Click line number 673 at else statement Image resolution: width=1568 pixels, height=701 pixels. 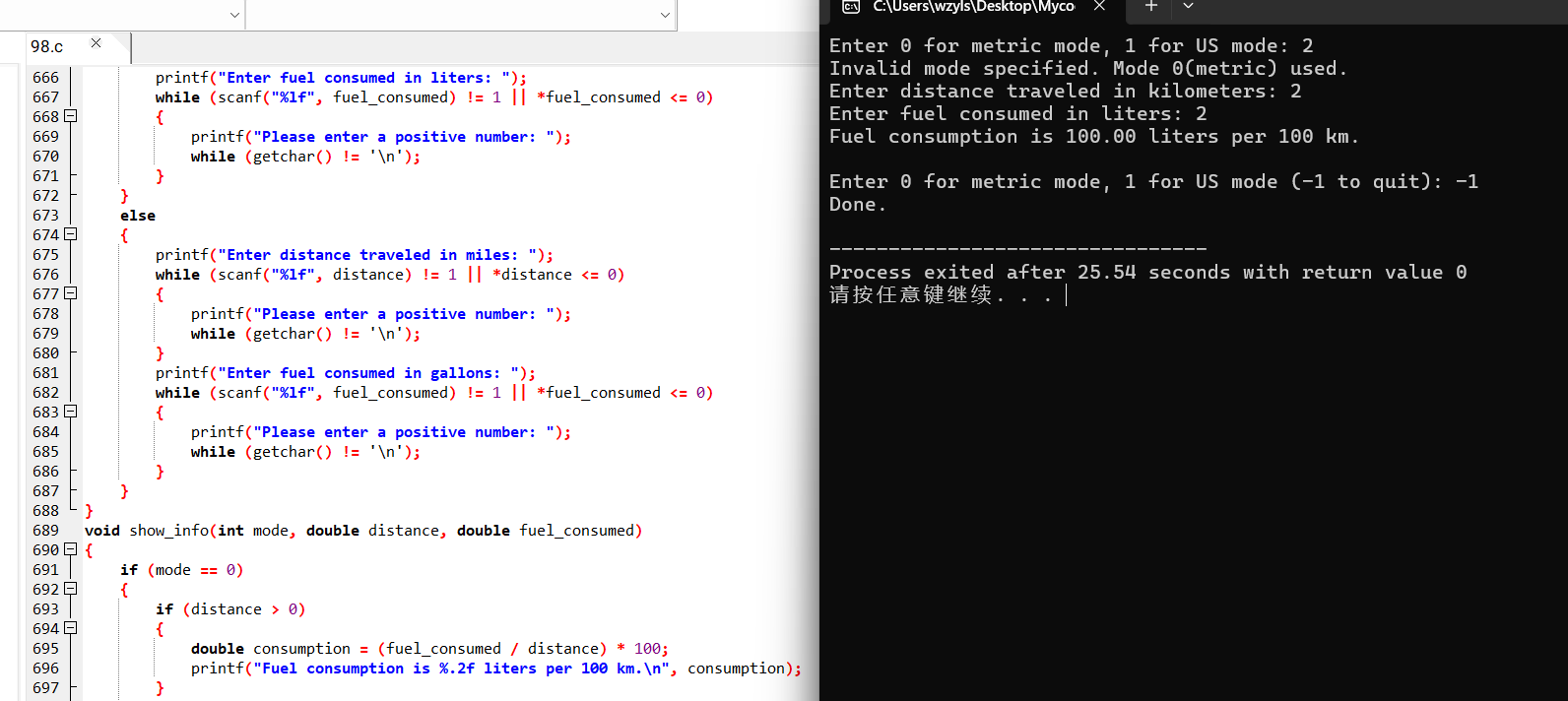coord(45,215)
